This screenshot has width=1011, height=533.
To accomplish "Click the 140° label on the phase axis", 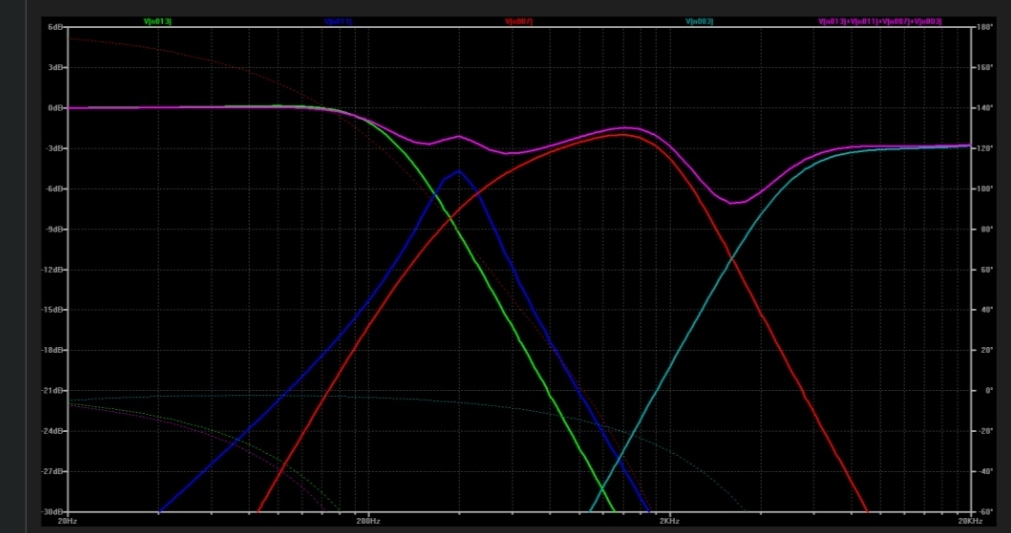I will pos(985,108).
